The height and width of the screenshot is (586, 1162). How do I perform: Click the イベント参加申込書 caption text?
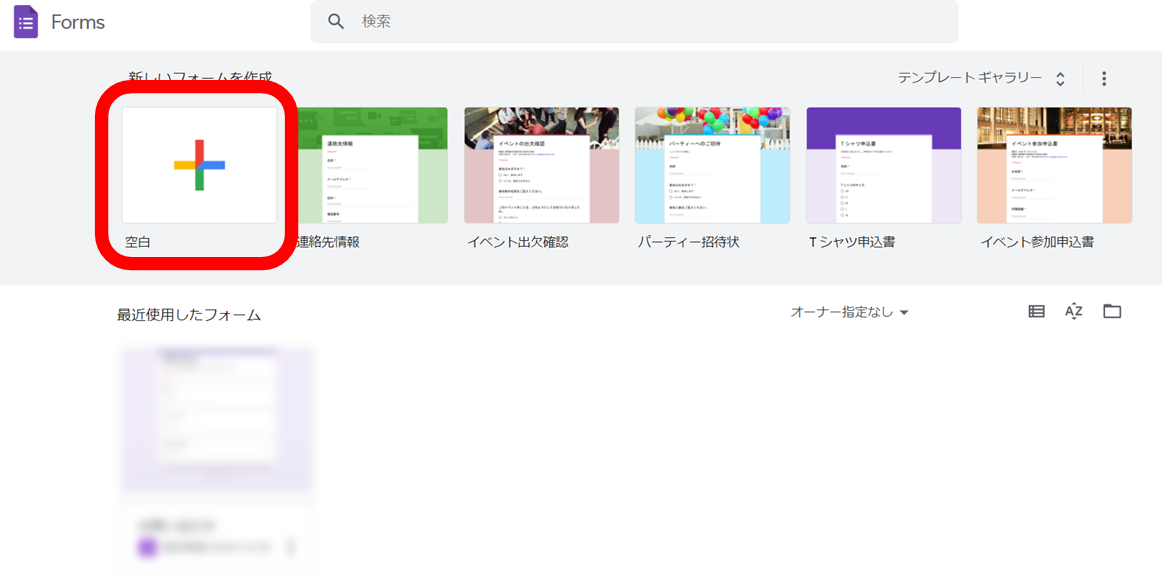[1037, 242]
